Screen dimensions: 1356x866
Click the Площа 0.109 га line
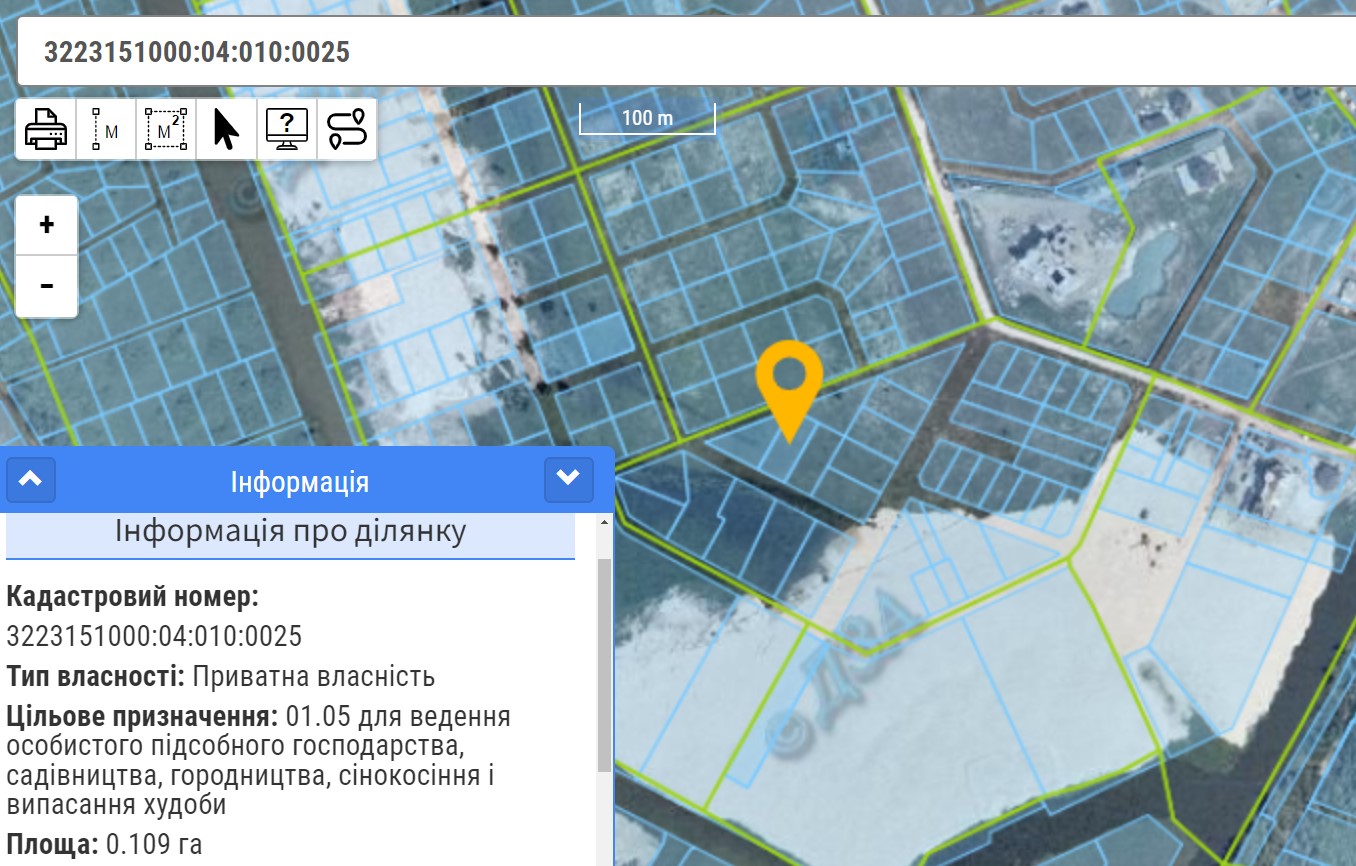[104, 844]
